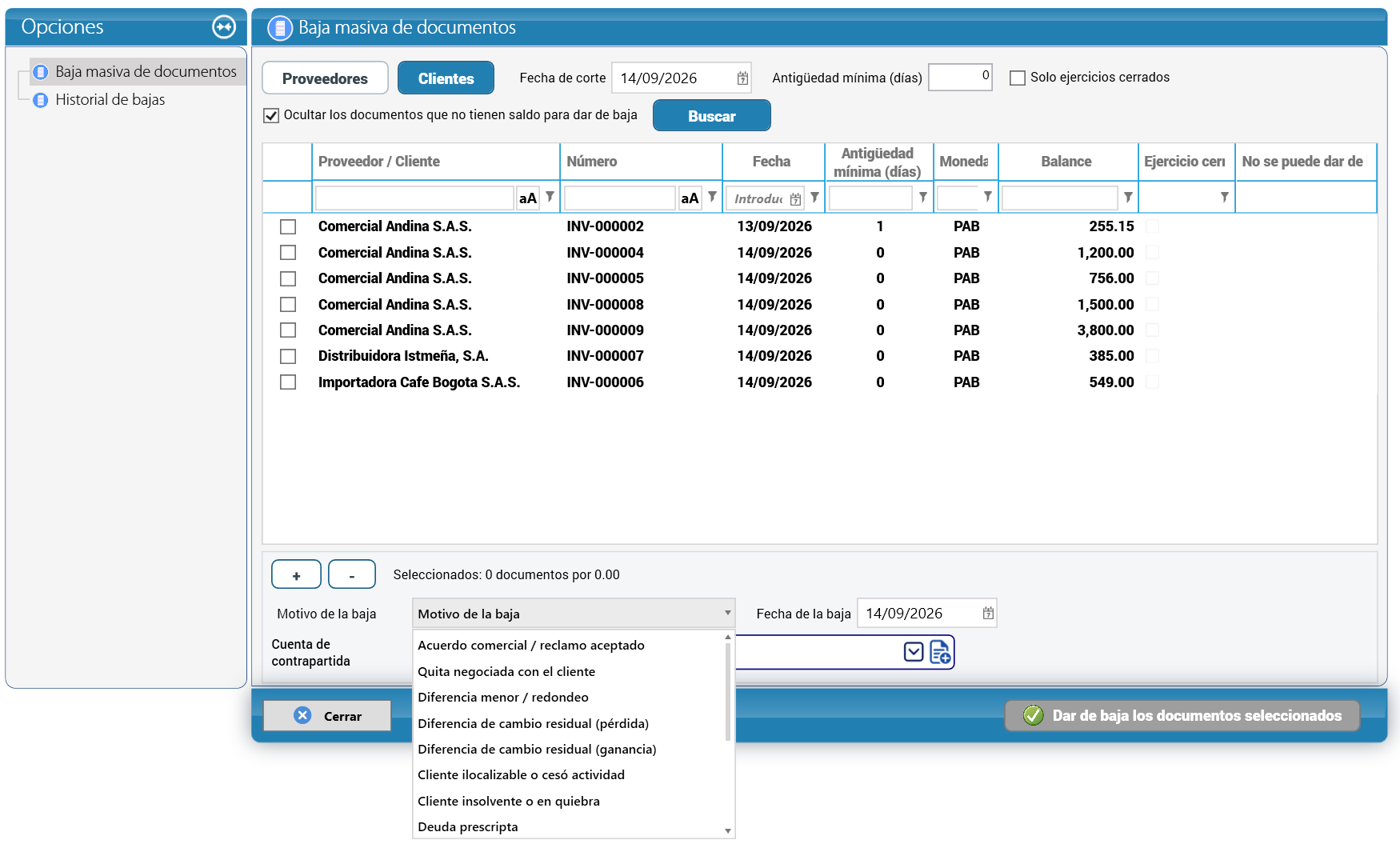Click the Baja masiva de documentos header icon
The image size is (1400, 848).
280,28
